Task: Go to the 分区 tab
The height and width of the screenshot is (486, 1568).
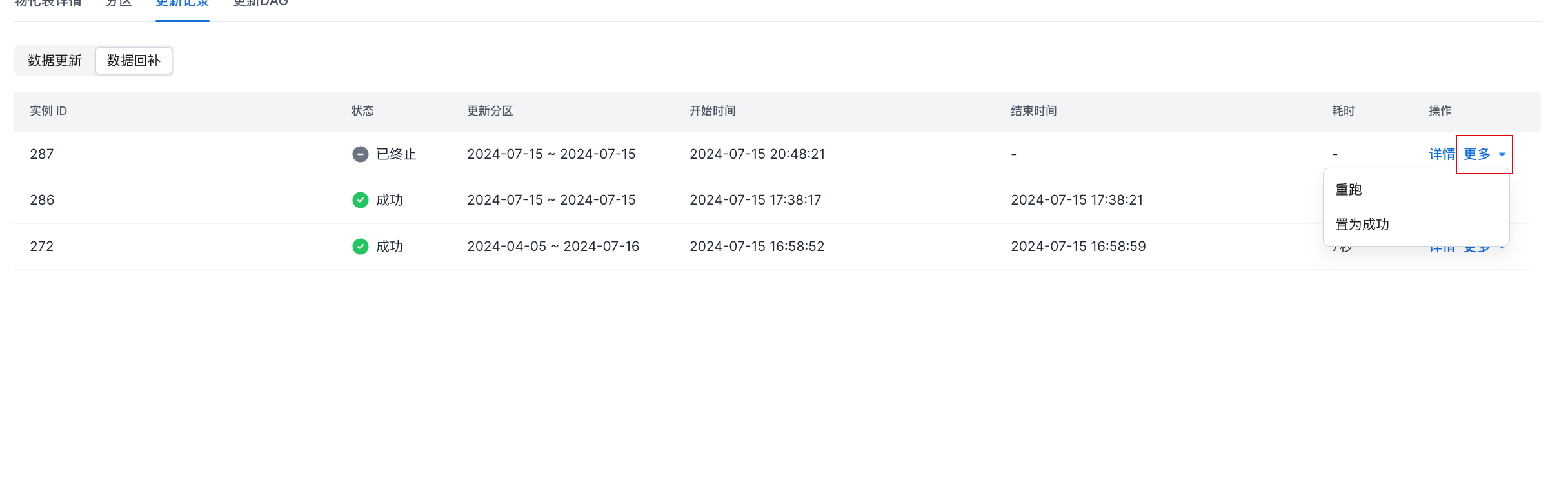Action: click(x=119, y=4)
